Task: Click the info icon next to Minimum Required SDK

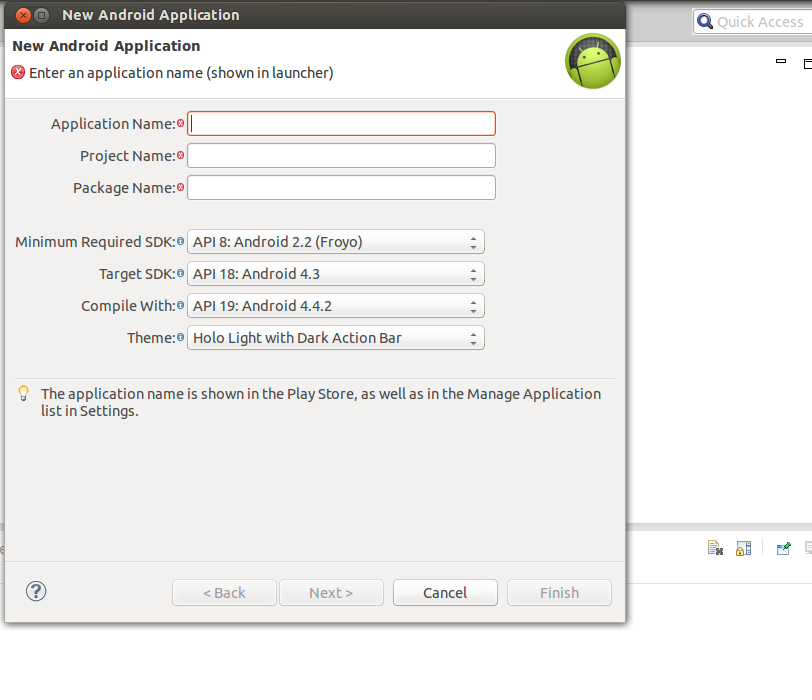Action: [180, 241]
